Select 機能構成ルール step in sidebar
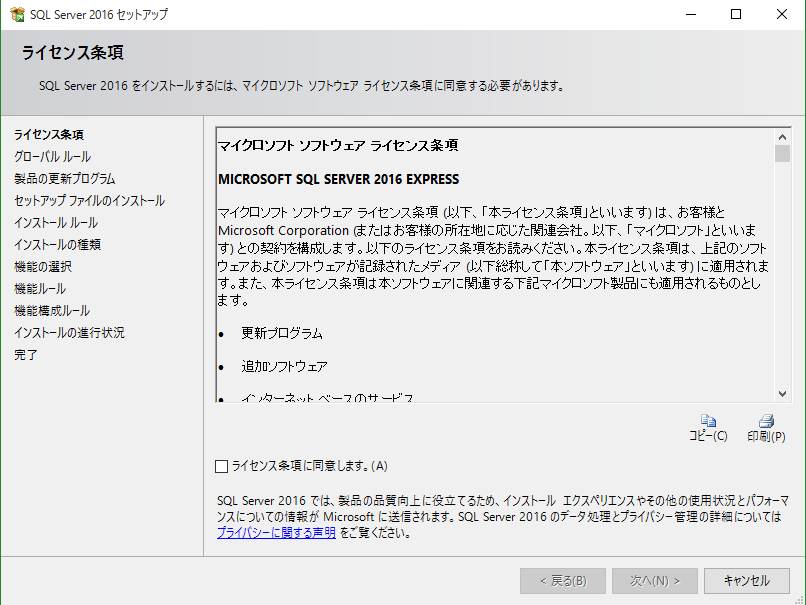Screen dimensions: 806x605 click(x=51, y=310)
